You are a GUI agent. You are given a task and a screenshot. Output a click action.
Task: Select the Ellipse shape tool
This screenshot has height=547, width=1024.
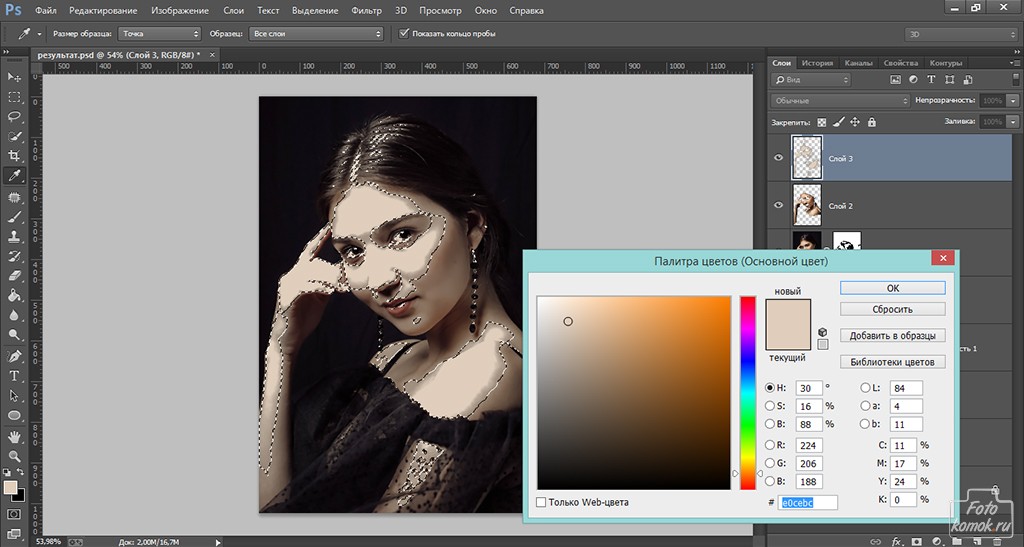(14, 415)
